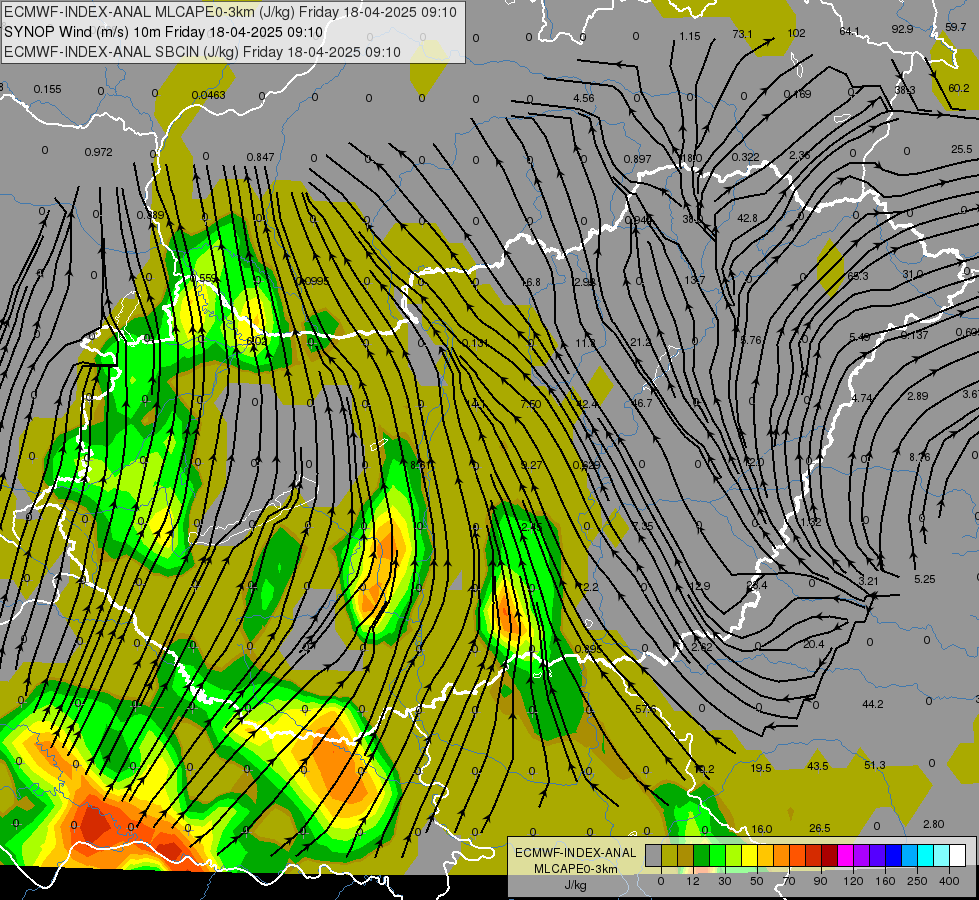Image resolution: width=979 pixels, height=900 pixels.
Task: Click the map value 0.847
Action: coord(260,157)
